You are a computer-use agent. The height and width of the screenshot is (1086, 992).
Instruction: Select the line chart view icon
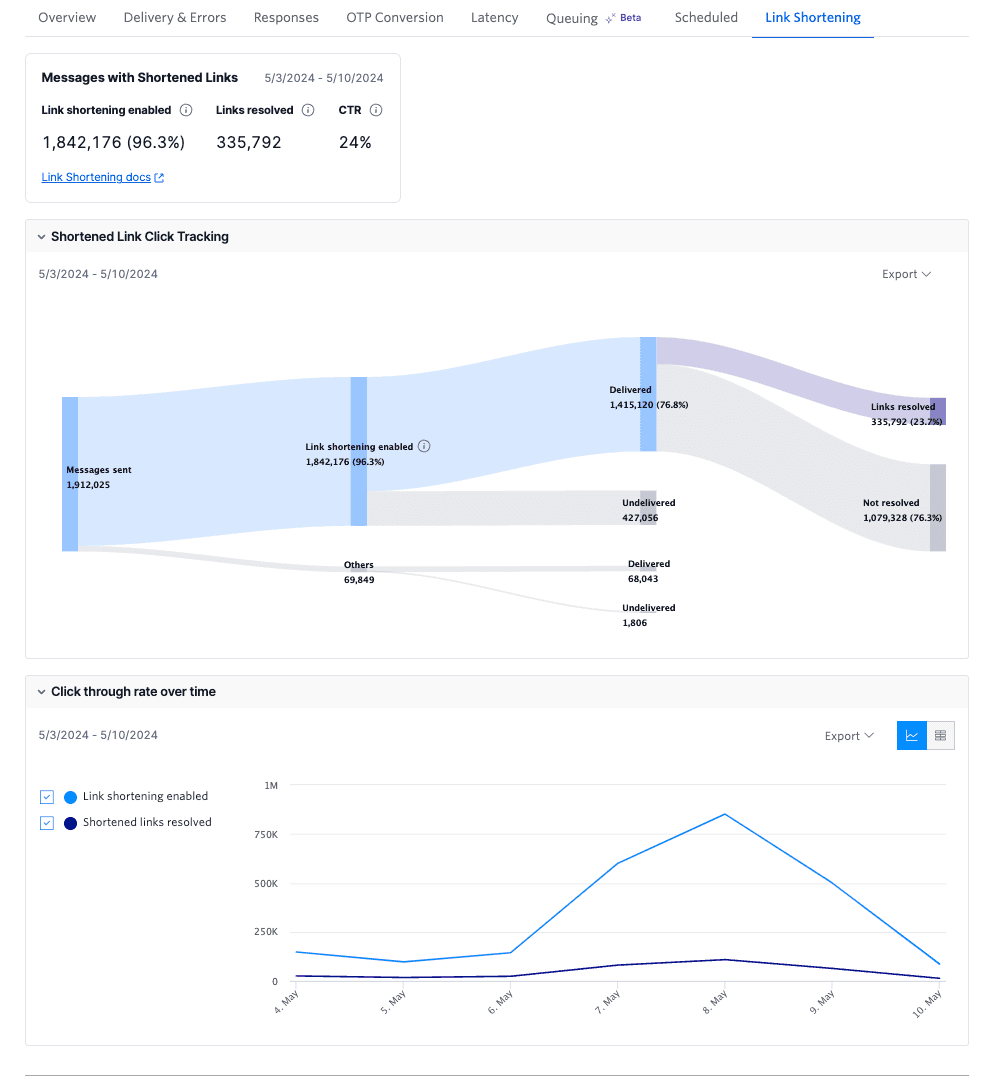[911, 735]
